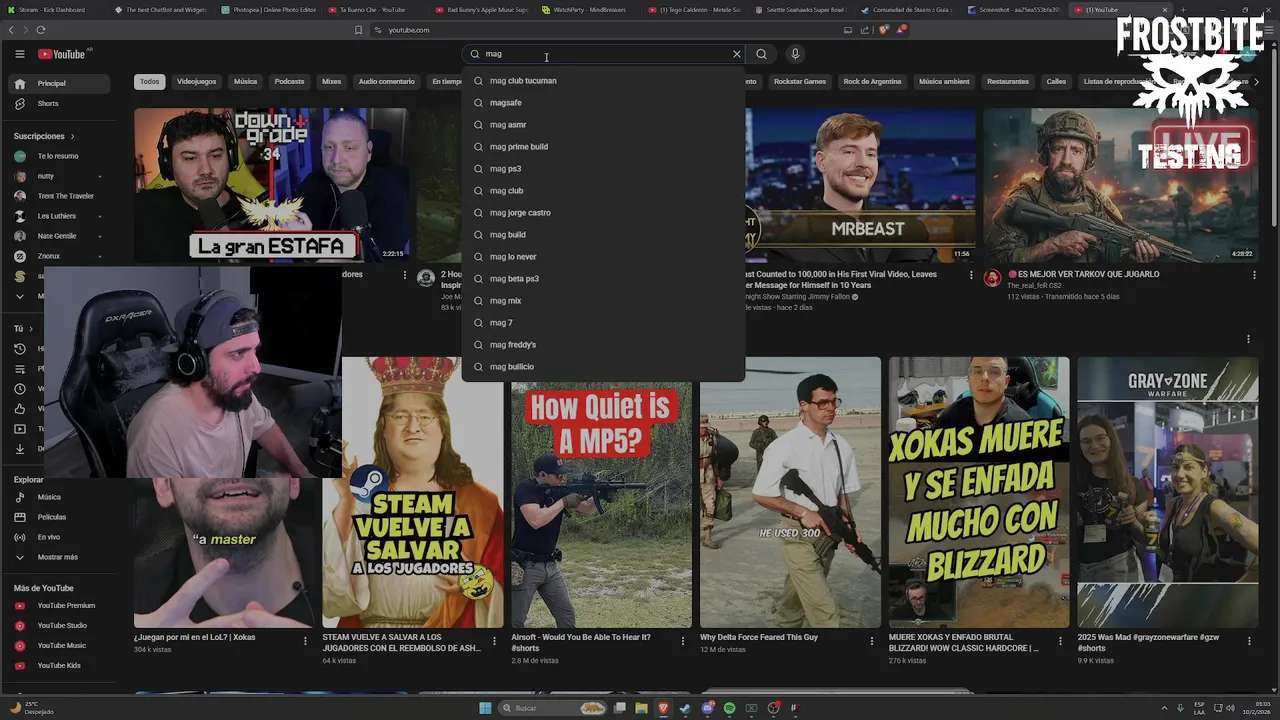
Task: Open options menu for Shorts shelf
Action: 1248,339
